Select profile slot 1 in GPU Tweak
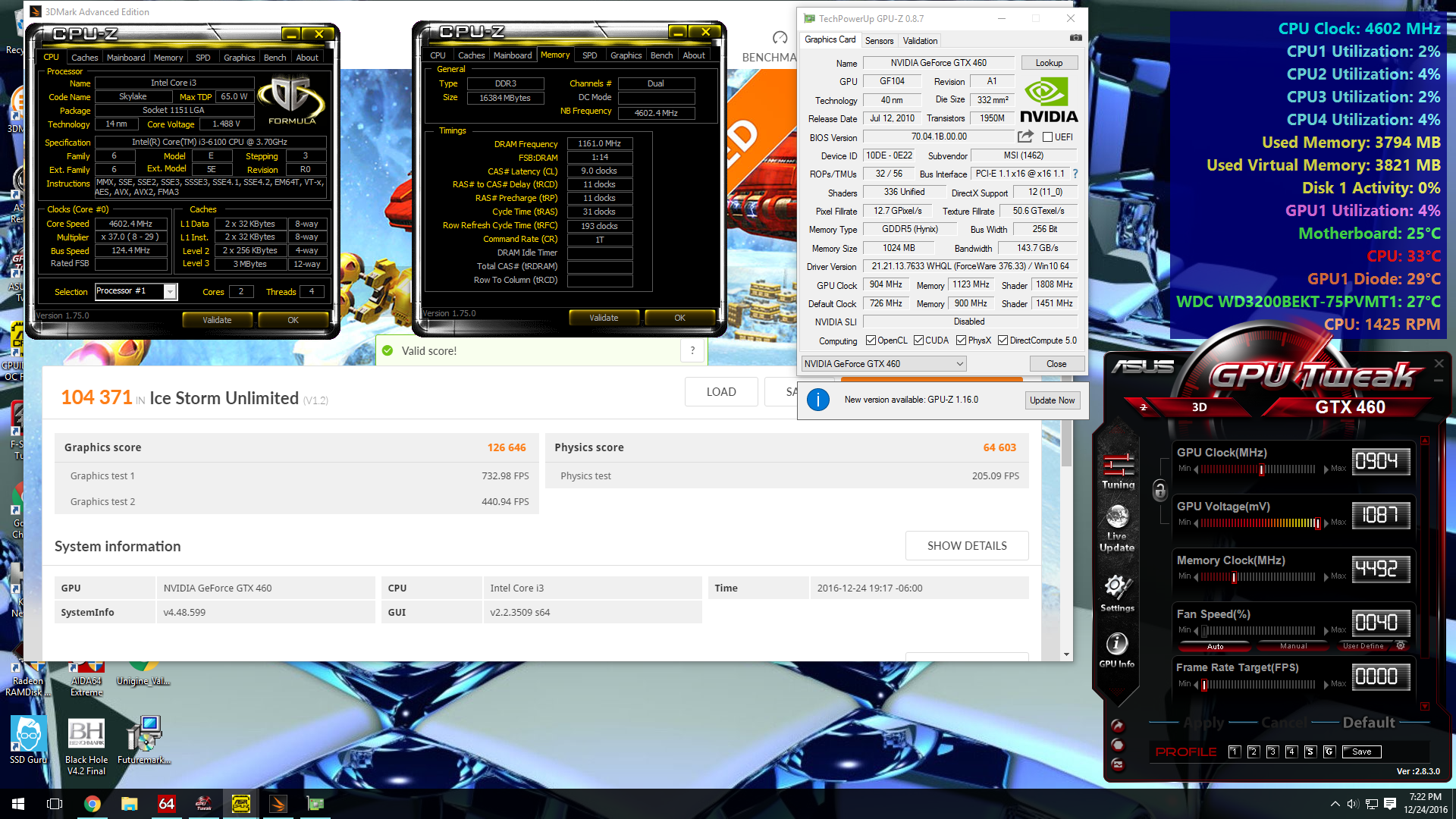The width and height of the screenshot is (1456, 819). coord(1234,752)
